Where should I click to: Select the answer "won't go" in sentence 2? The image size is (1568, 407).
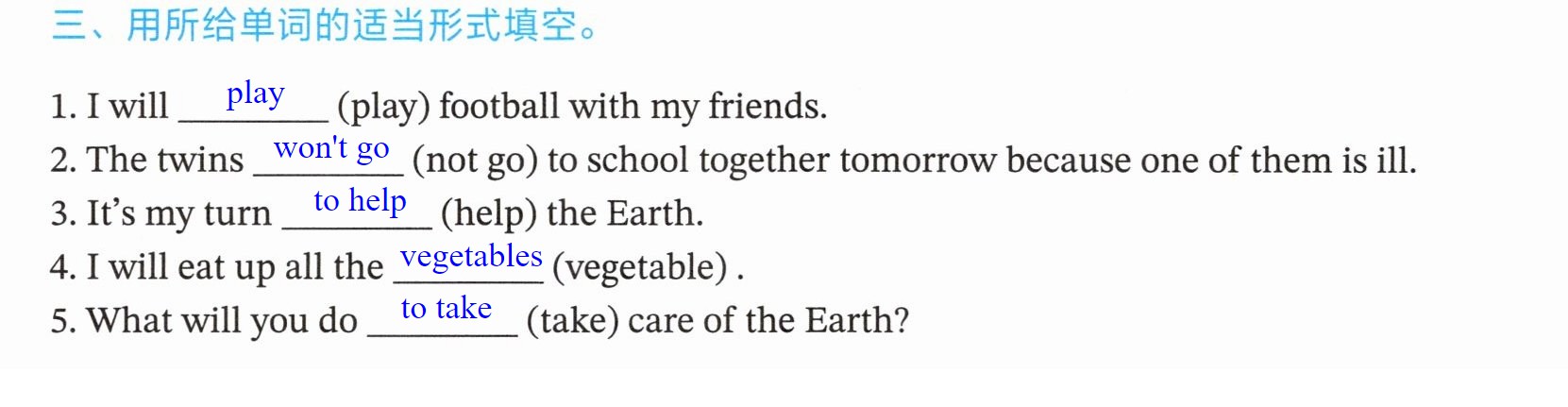pos(331,148)
